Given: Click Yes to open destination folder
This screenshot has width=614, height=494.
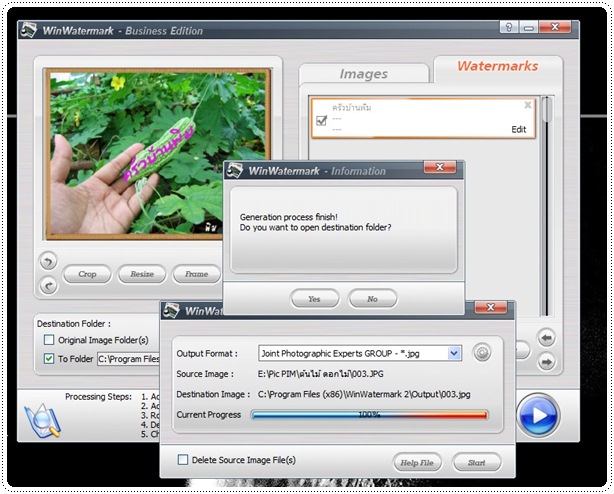Looking at the screenshot, I should pos(314,299).
